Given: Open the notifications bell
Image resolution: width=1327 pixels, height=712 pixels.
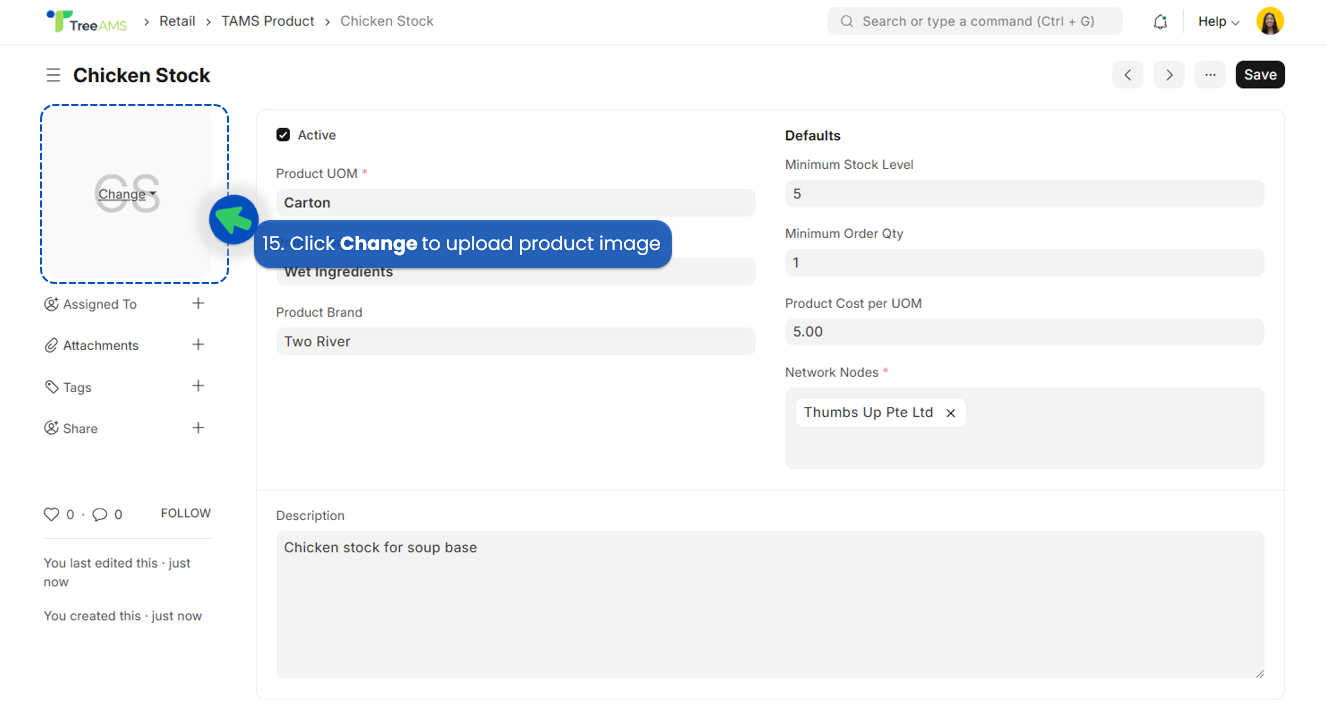Looking at the screenshot, I should 1160,22.
